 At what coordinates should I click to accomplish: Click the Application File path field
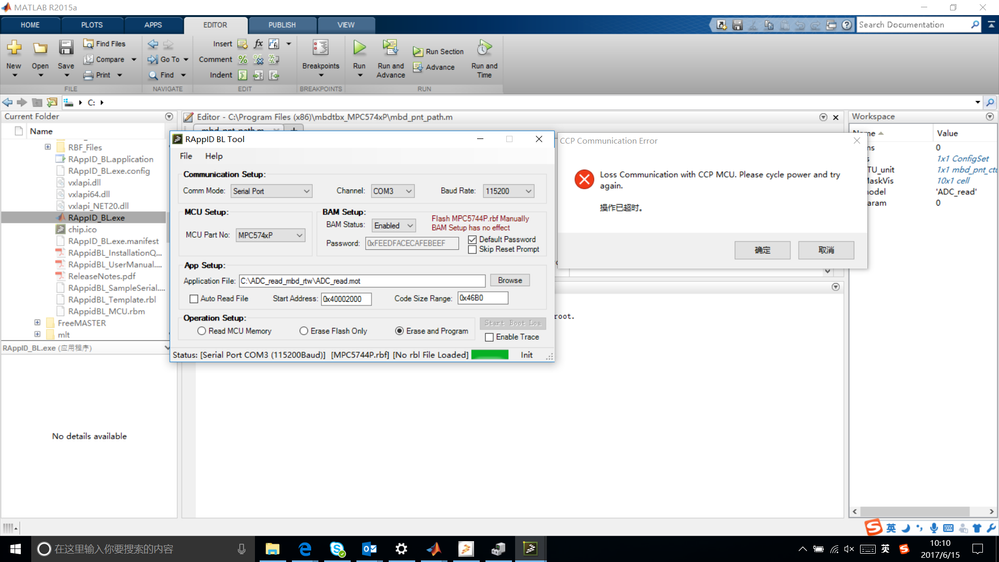click(362, 281)
